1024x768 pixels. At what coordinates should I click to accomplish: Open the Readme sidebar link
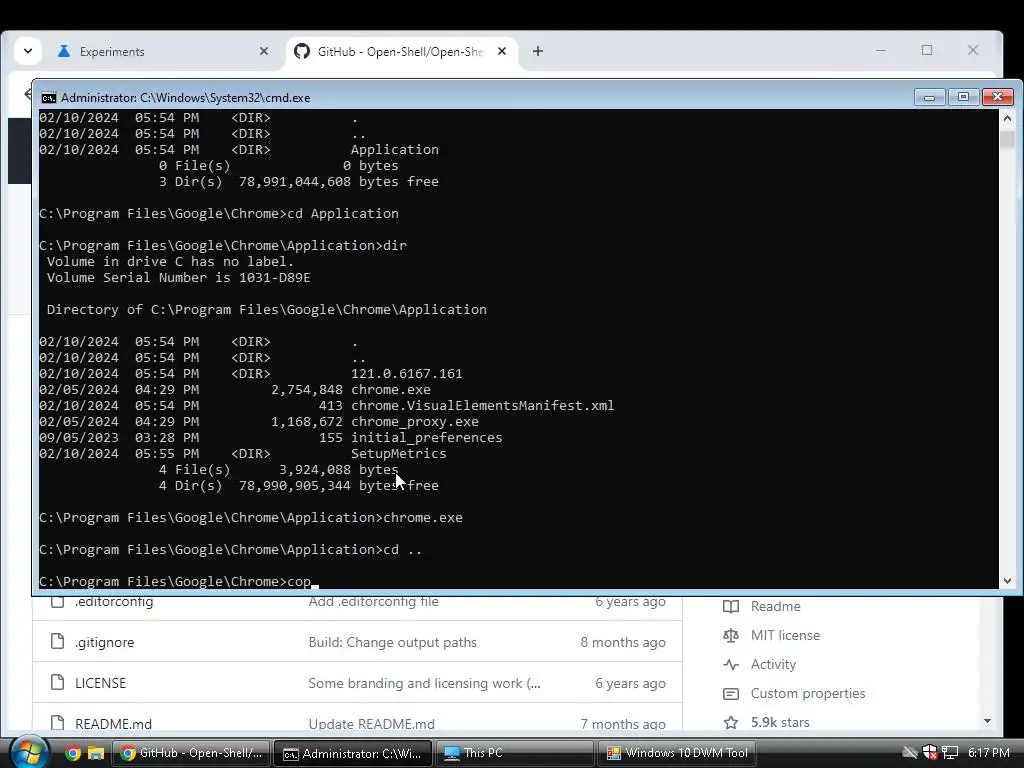(x=775, y=606)
